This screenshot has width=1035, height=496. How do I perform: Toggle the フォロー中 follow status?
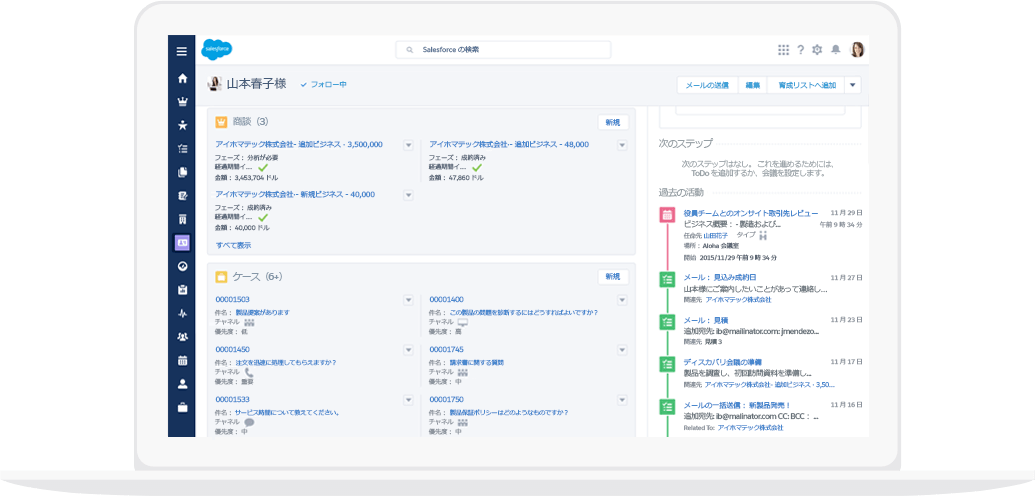point(323,85)
